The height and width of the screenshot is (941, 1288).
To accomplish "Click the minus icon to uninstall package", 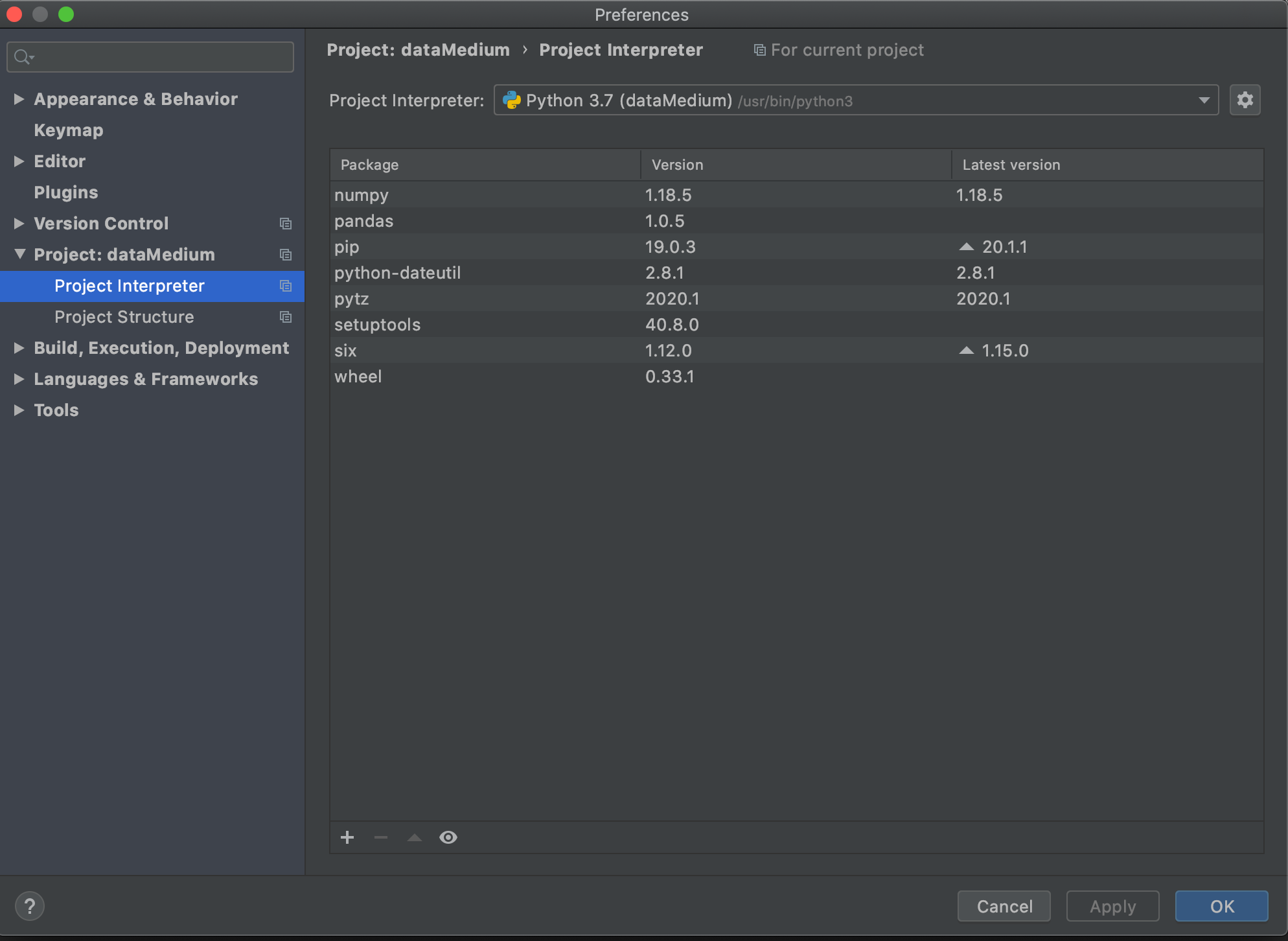I will click(x=381, y=837).
